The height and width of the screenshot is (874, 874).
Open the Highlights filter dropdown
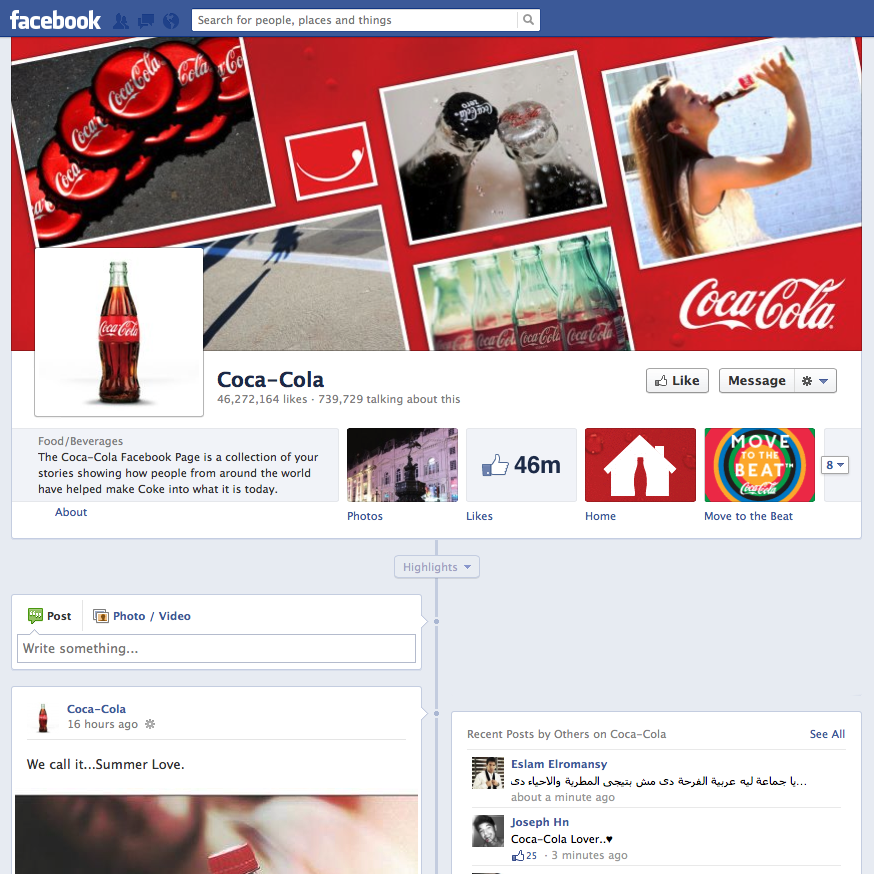(x=437, y=567)
